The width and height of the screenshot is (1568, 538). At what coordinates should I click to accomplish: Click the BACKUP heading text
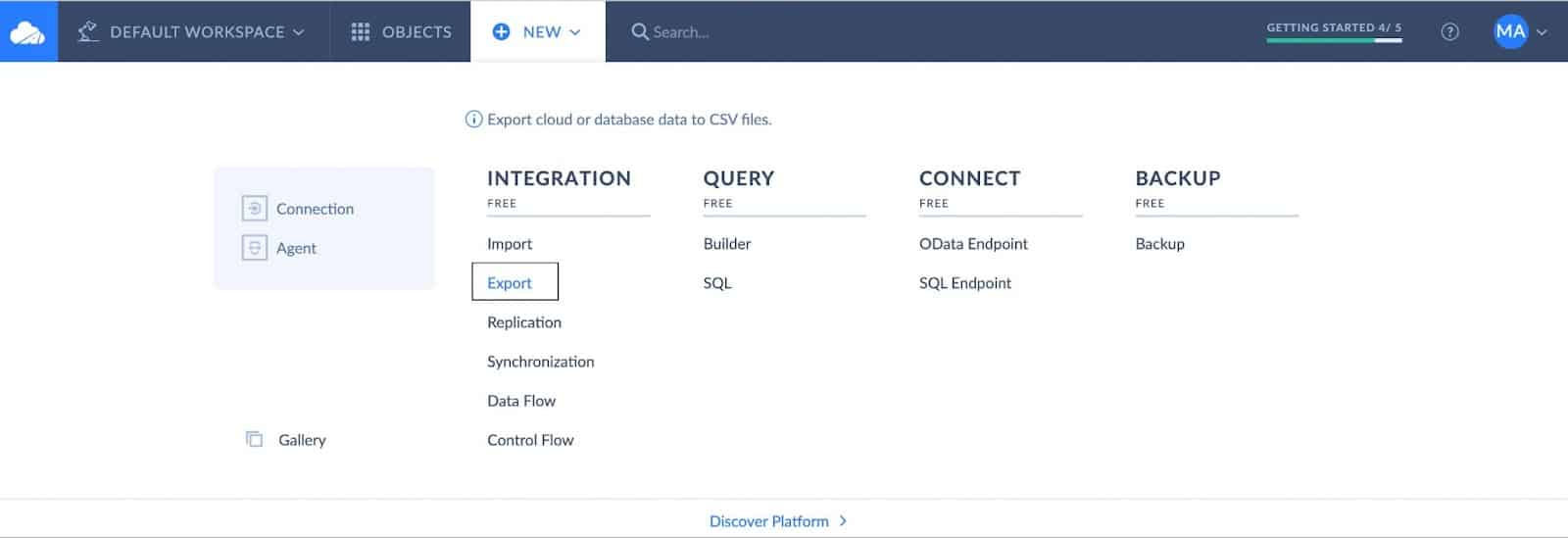[x=1178, y=178]
